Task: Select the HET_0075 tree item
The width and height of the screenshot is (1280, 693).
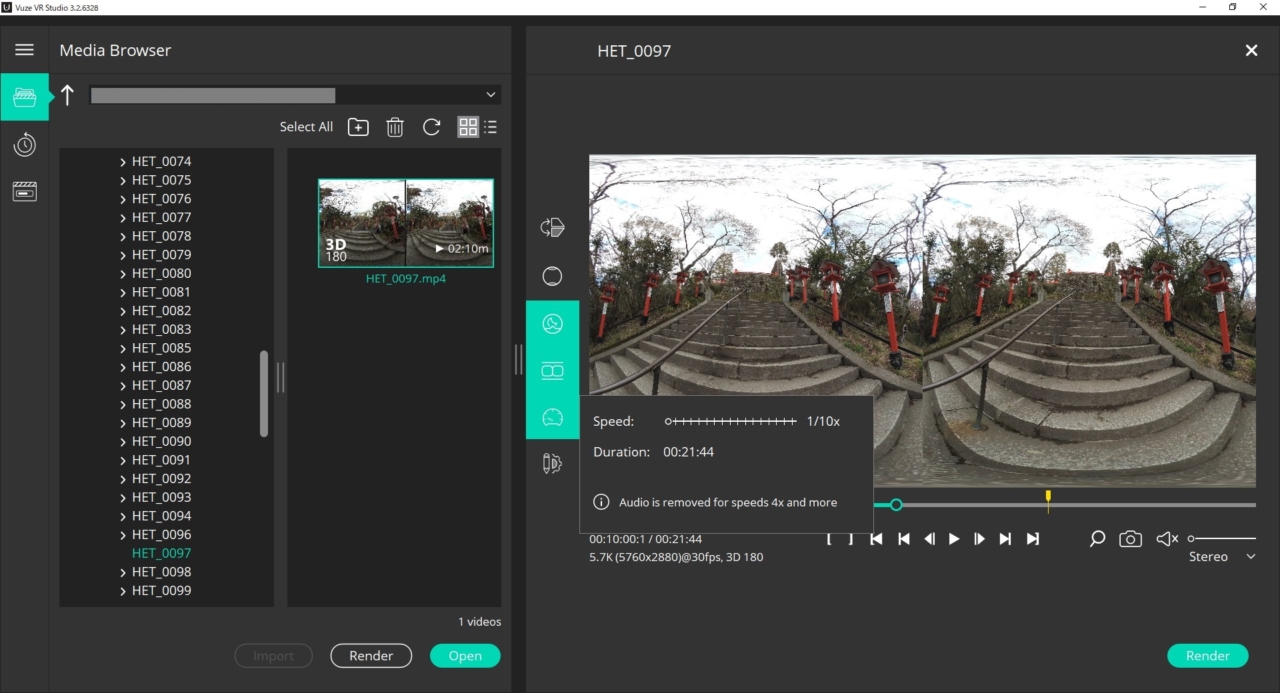Action: click(x=161, y=180)
